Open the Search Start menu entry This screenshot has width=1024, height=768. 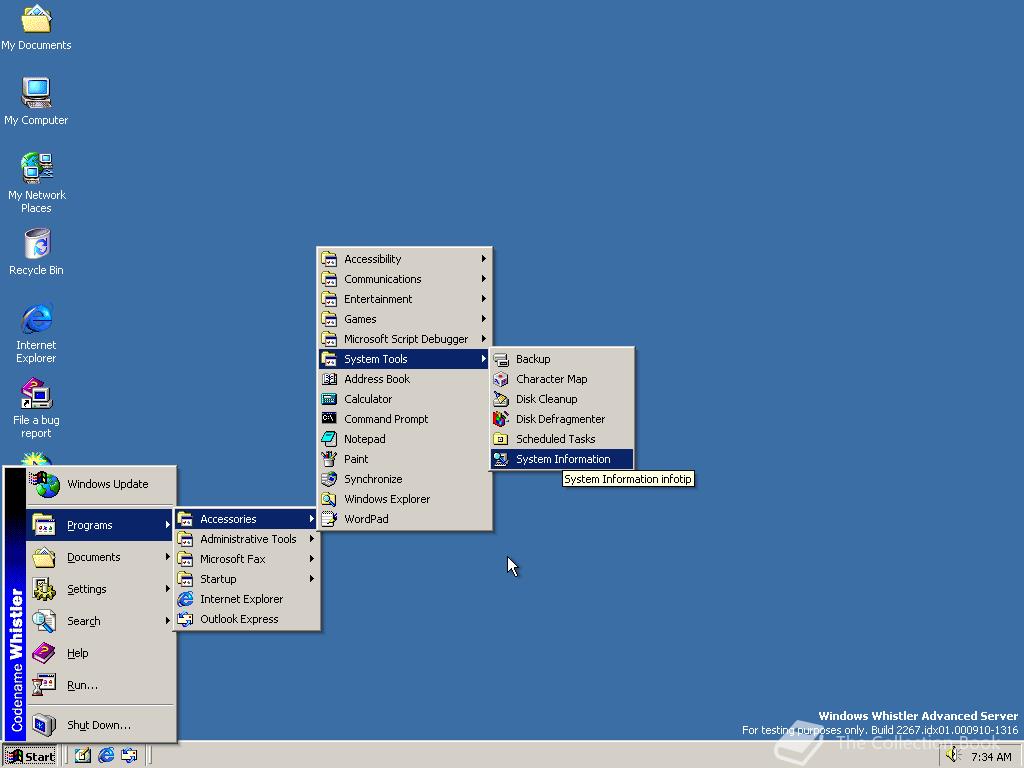101,621
